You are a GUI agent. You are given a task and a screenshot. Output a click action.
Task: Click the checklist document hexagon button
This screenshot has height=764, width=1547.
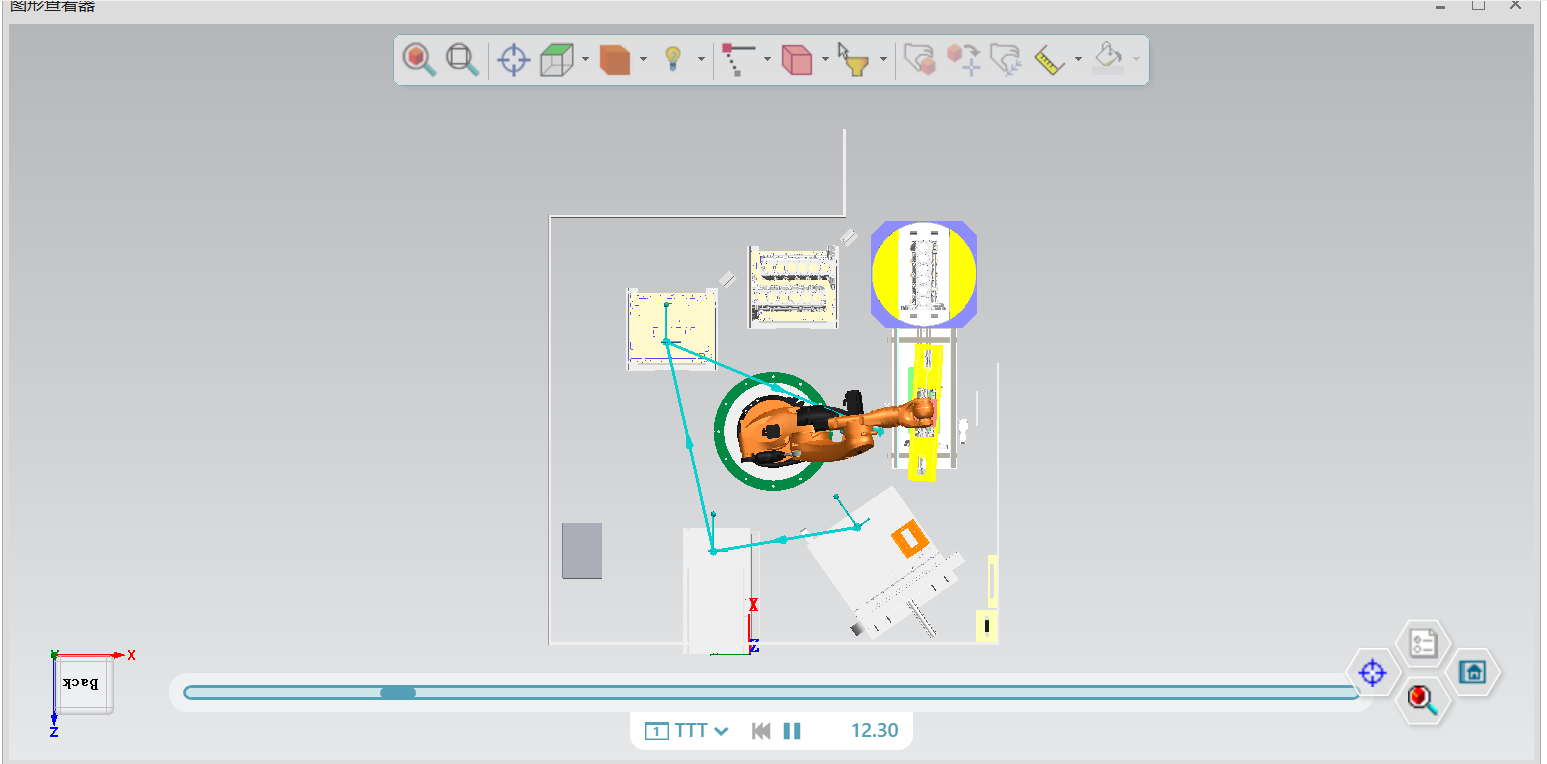[x=1422, y=643]
